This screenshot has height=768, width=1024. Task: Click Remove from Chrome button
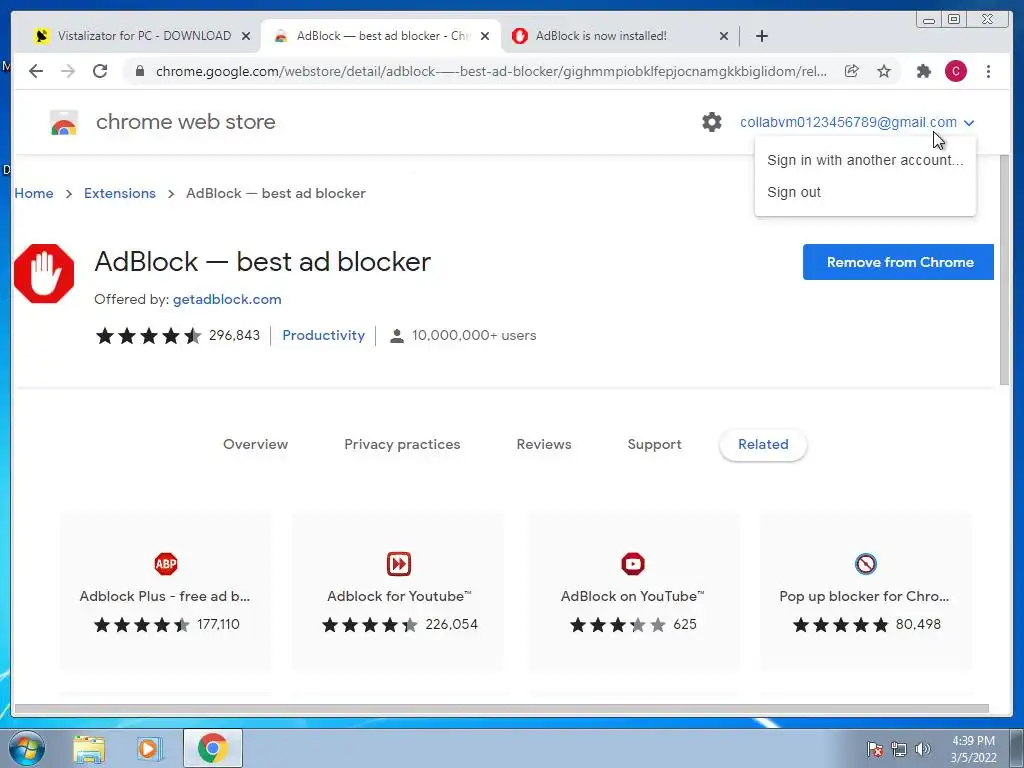pos(898,262)
